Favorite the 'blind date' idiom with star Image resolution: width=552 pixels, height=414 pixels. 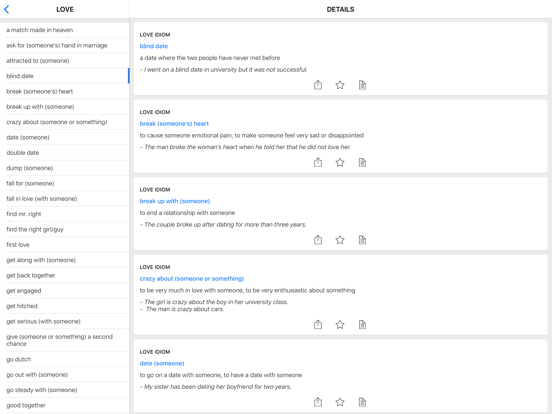(340, 85)
